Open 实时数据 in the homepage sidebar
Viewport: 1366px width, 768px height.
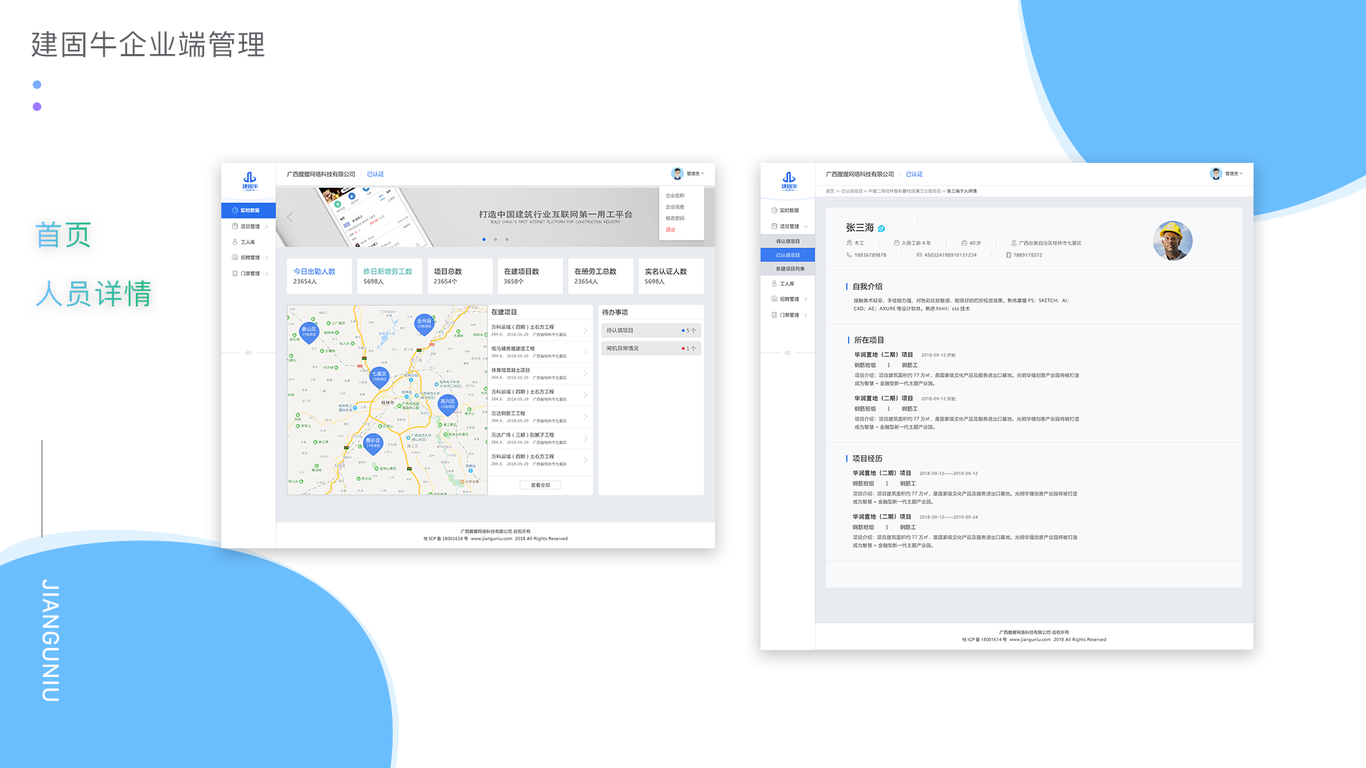[x=248, y=211]
